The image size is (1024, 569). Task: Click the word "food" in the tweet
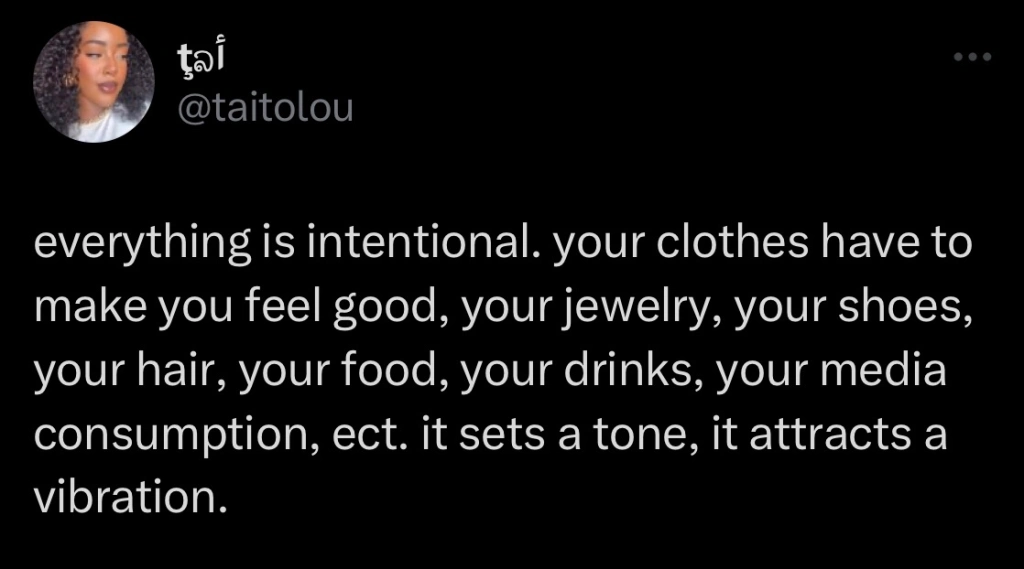(387, 371)
